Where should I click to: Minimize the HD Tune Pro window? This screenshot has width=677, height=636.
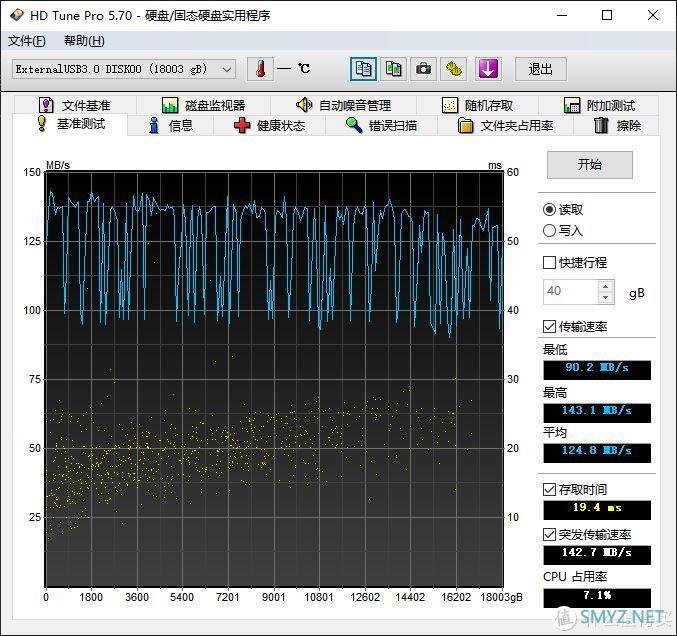pyautogui.click(x=562, y=16)
